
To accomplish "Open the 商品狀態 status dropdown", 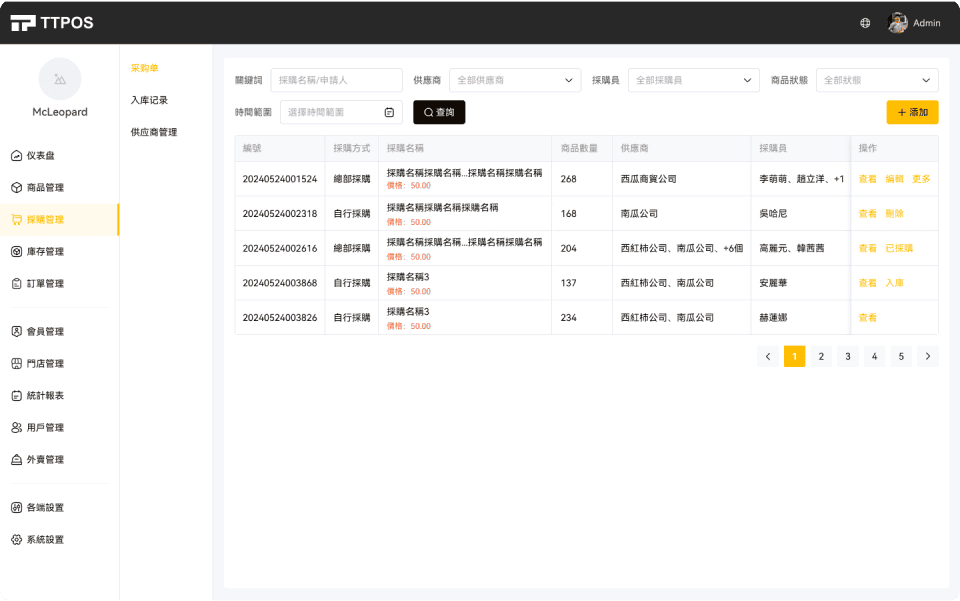I will (877, 80).
